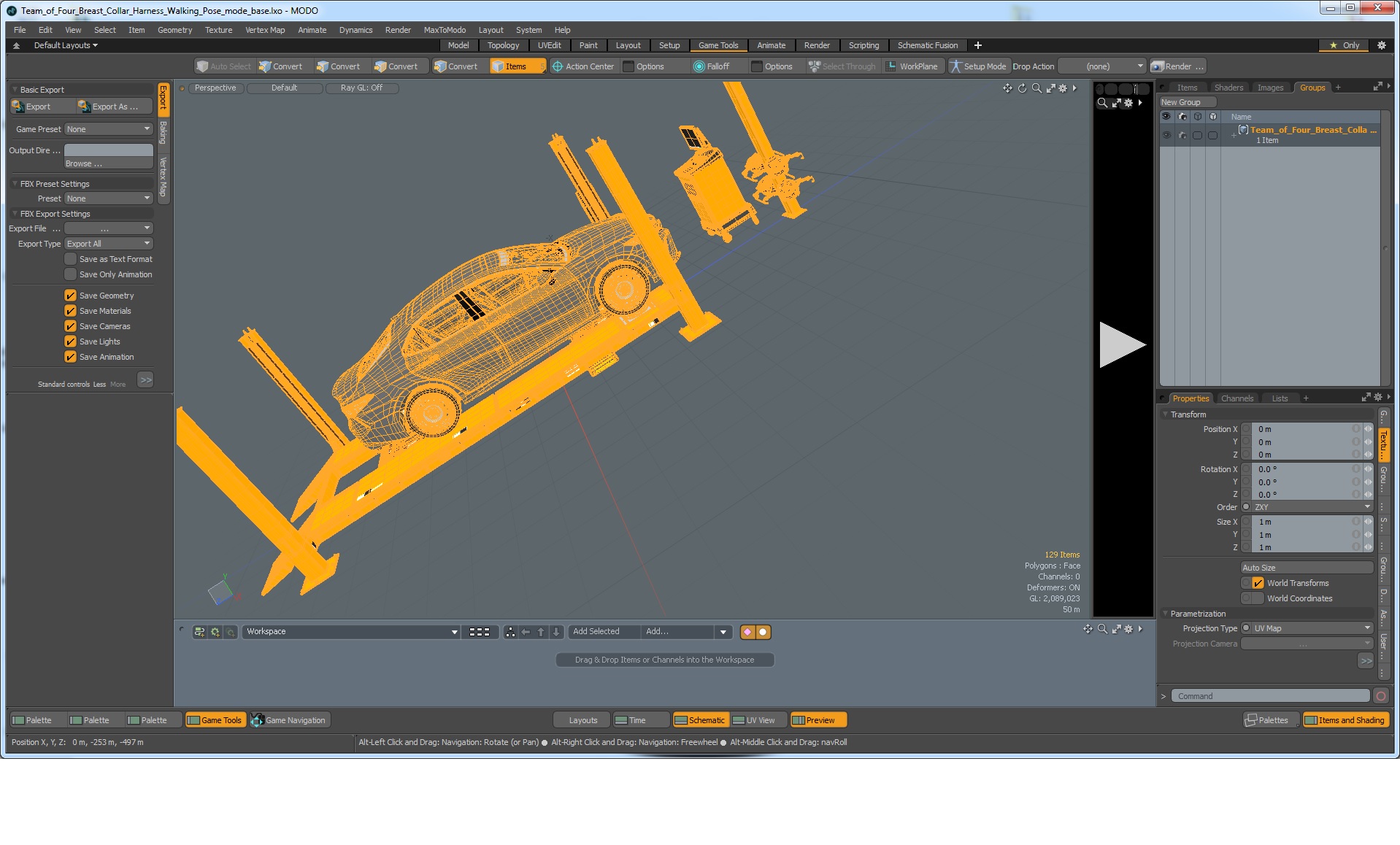Click schematic white circle toggle icon
Viewport: 1400px width, 845px height.
click(763, 632)
